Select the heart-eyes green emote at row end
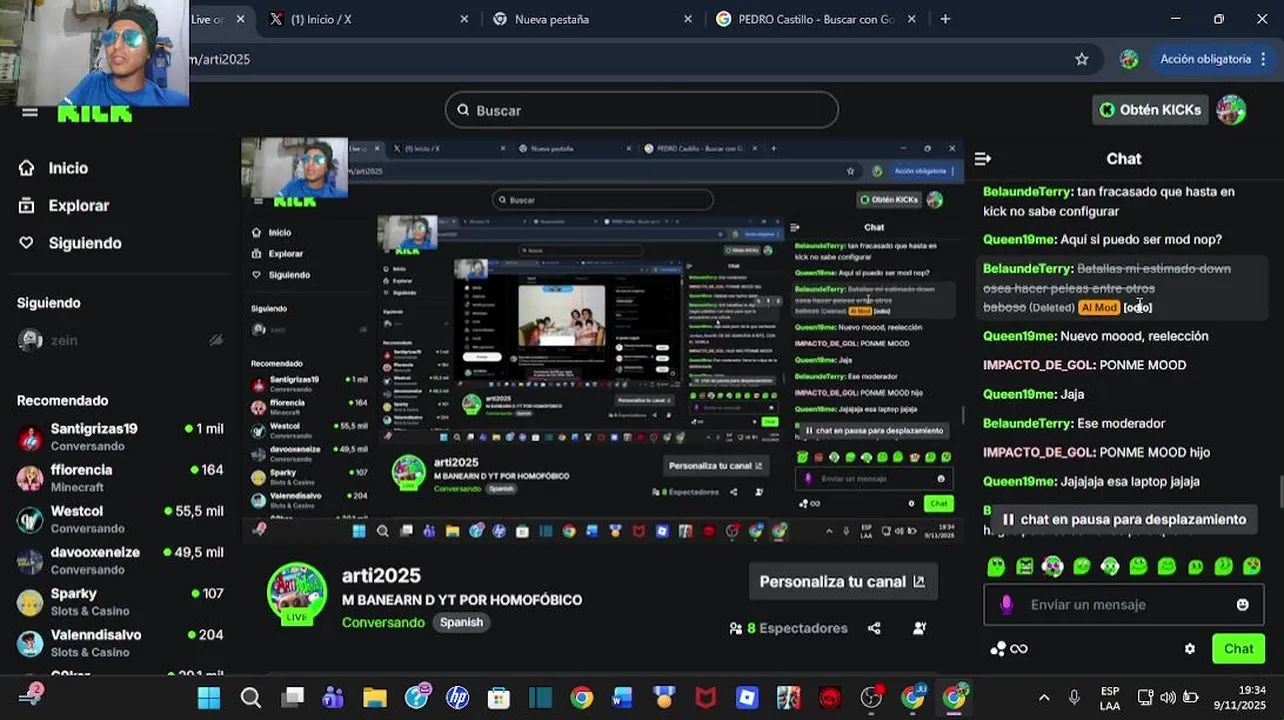Image resolution: width=1284 pixels, height=720 pixels. click(x=1251, y=567)
